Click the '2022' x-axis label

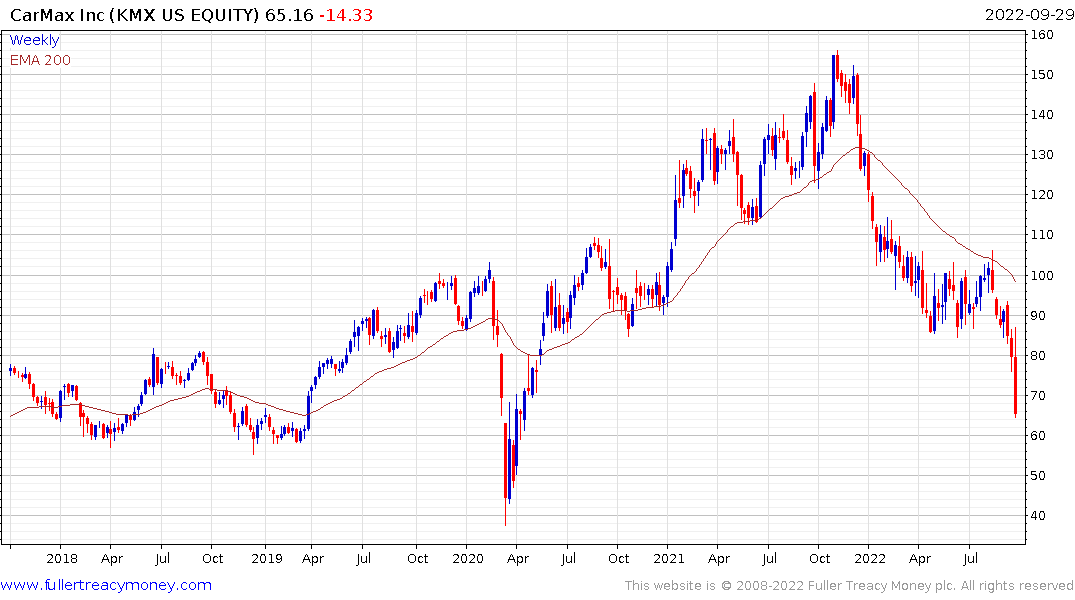(870, 558)
